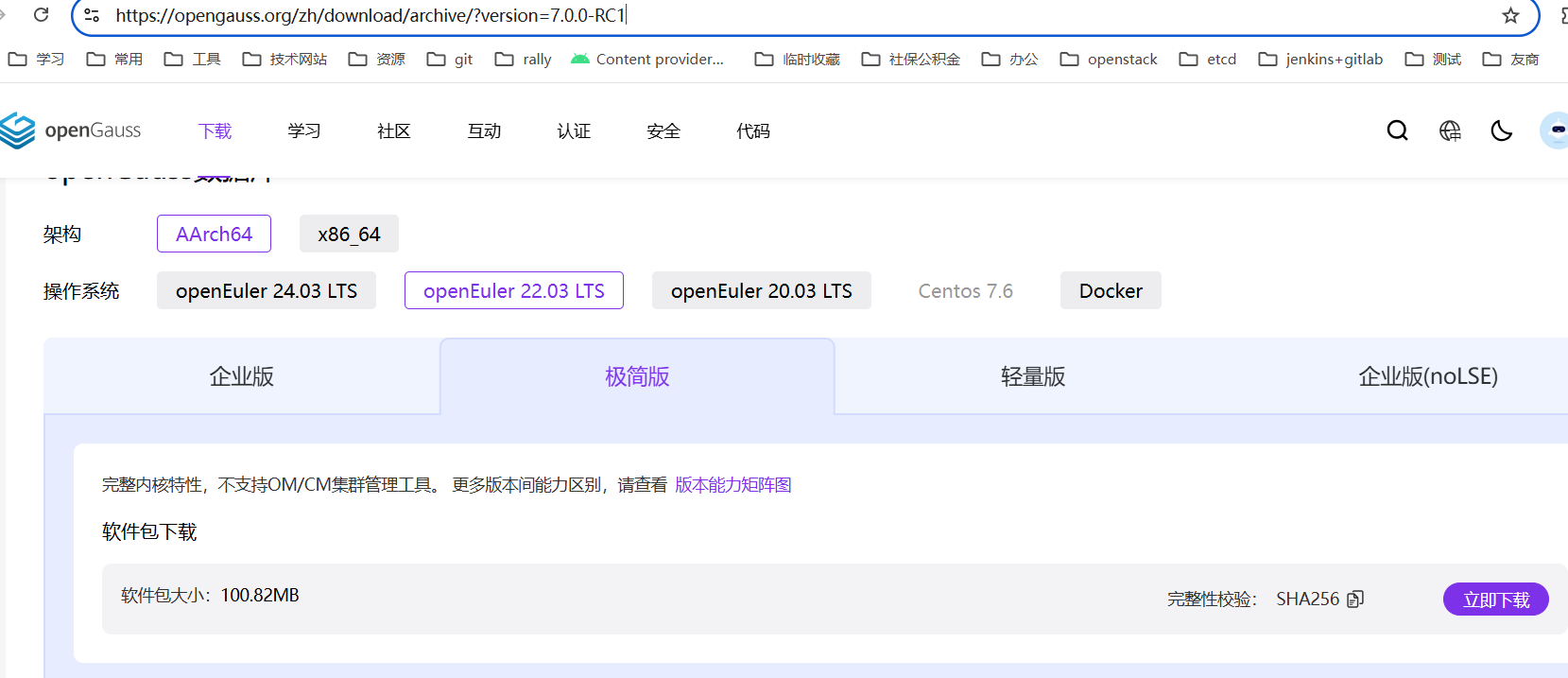Choose openEuler 24.03 LTS system
Screen dimensions: 1568x678
[x=267, y=291]
